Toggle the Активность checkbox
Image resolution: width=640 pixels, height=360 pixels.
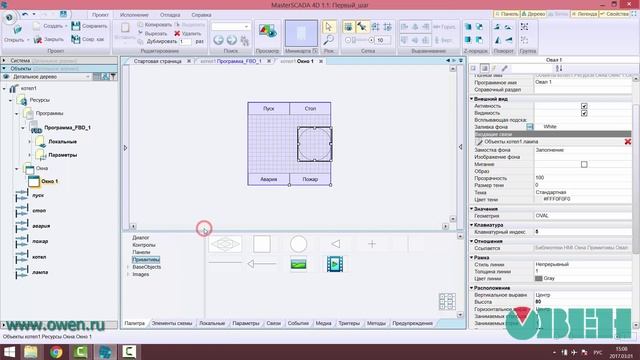click(584, 106)
